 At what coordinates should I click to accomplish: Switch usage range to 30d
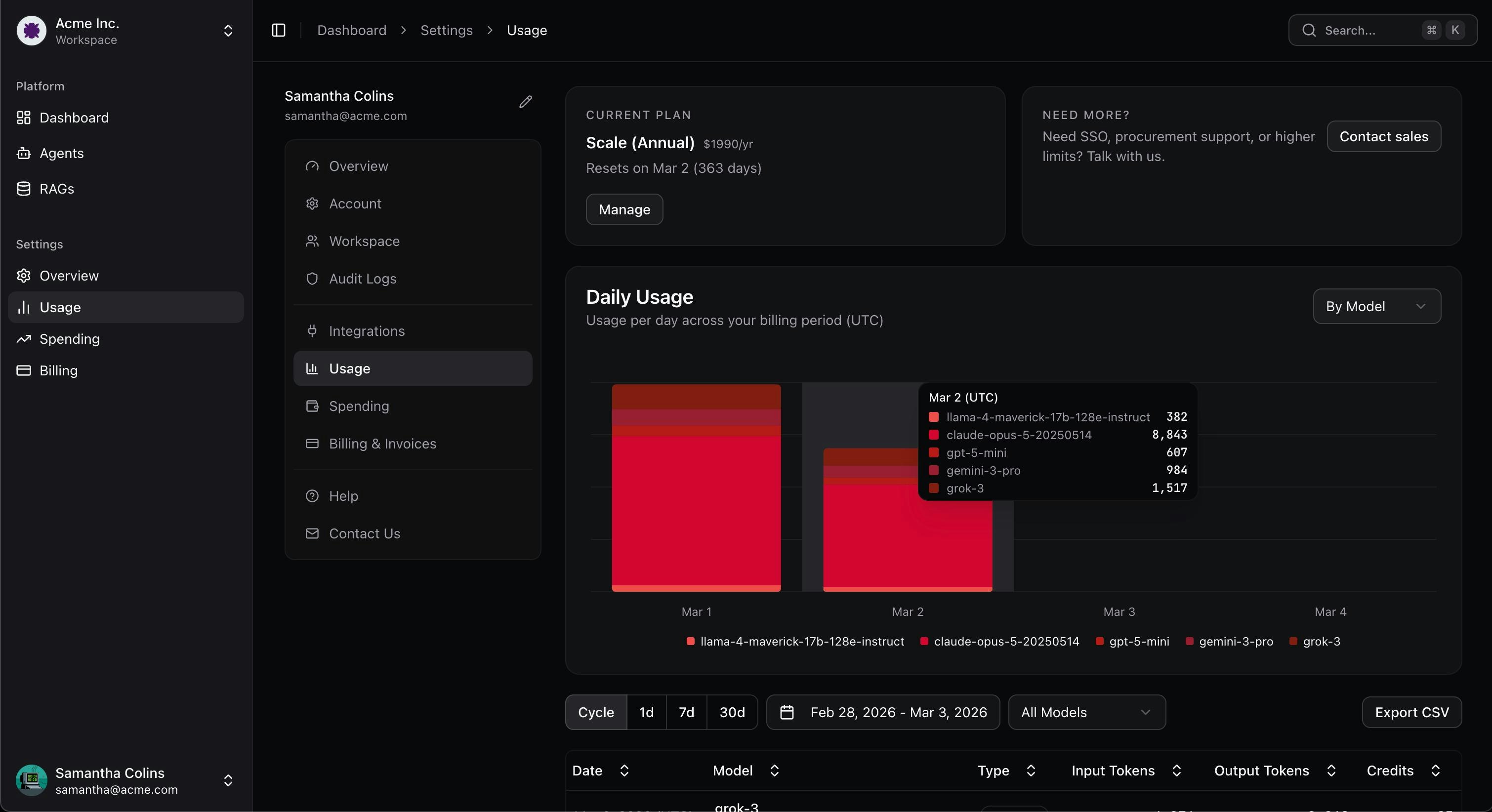coord(732,712)
